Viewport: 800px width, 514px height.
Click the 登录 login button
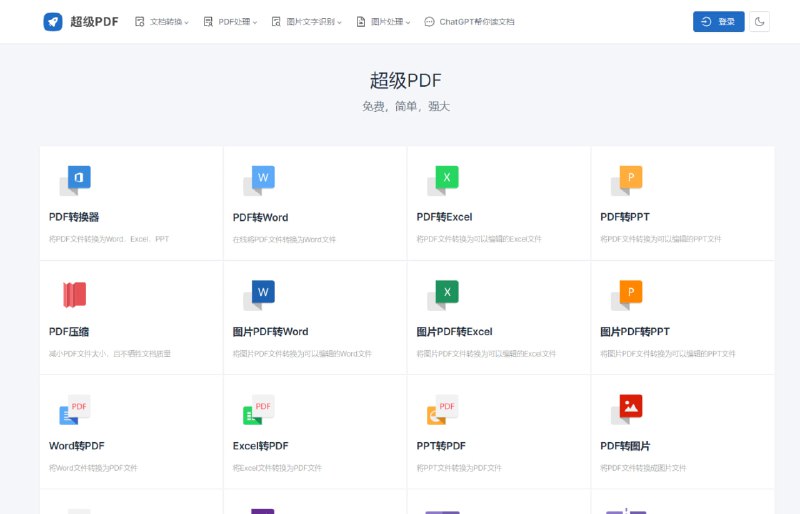718,21
